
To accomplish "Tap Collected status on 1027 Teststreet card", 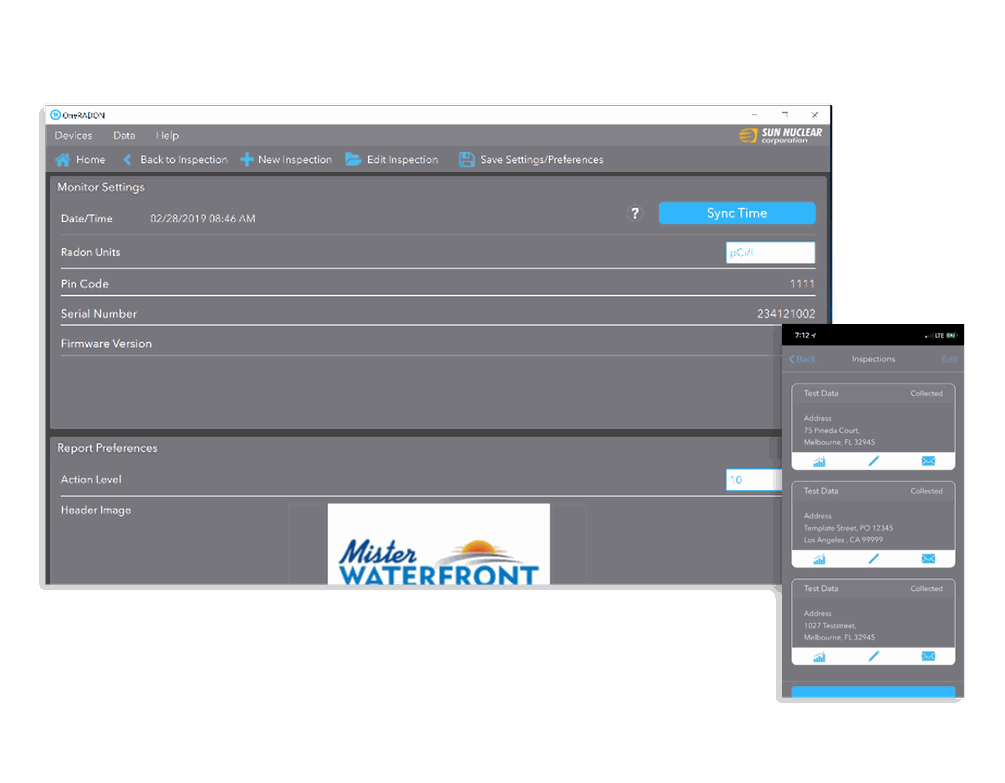I will click(926, 588).
